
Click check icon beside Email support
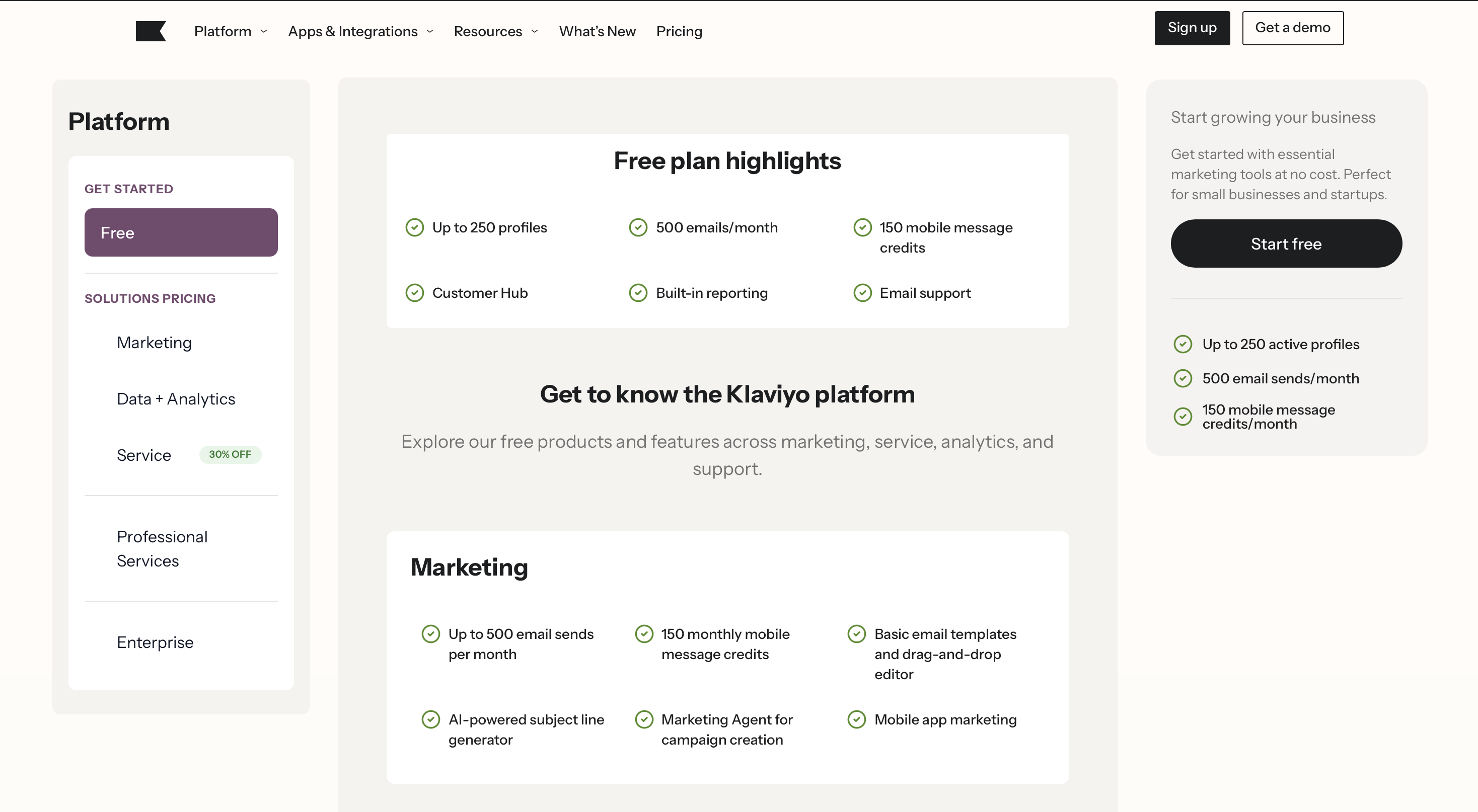click(862, 293)
